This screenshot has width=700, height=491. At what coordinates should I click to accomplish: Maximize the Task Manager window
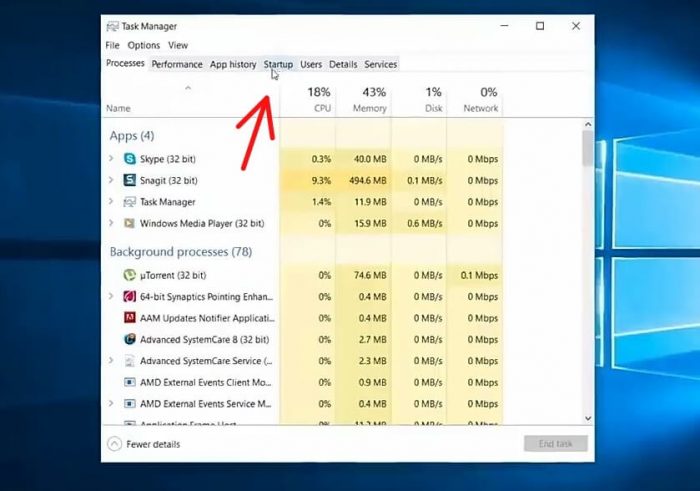[x=540, y=26]
